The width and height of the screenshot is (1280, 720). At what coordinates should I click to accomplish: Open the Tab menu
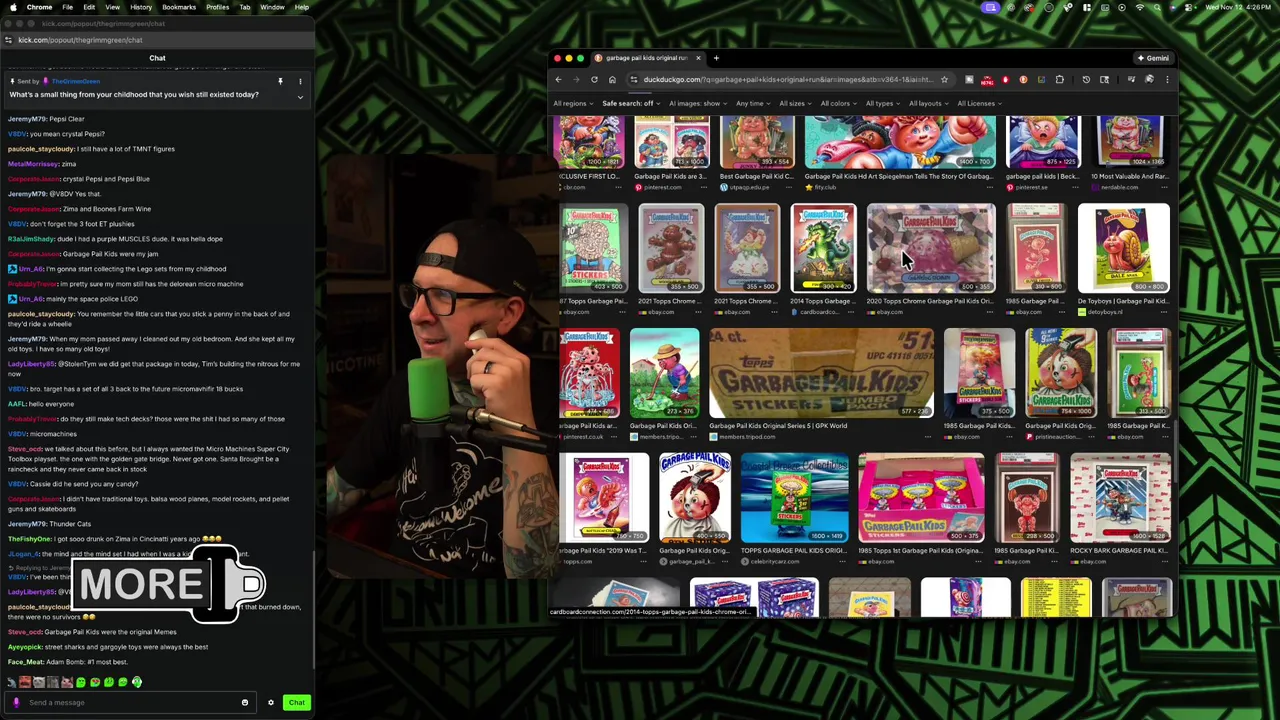click(244, 7)
